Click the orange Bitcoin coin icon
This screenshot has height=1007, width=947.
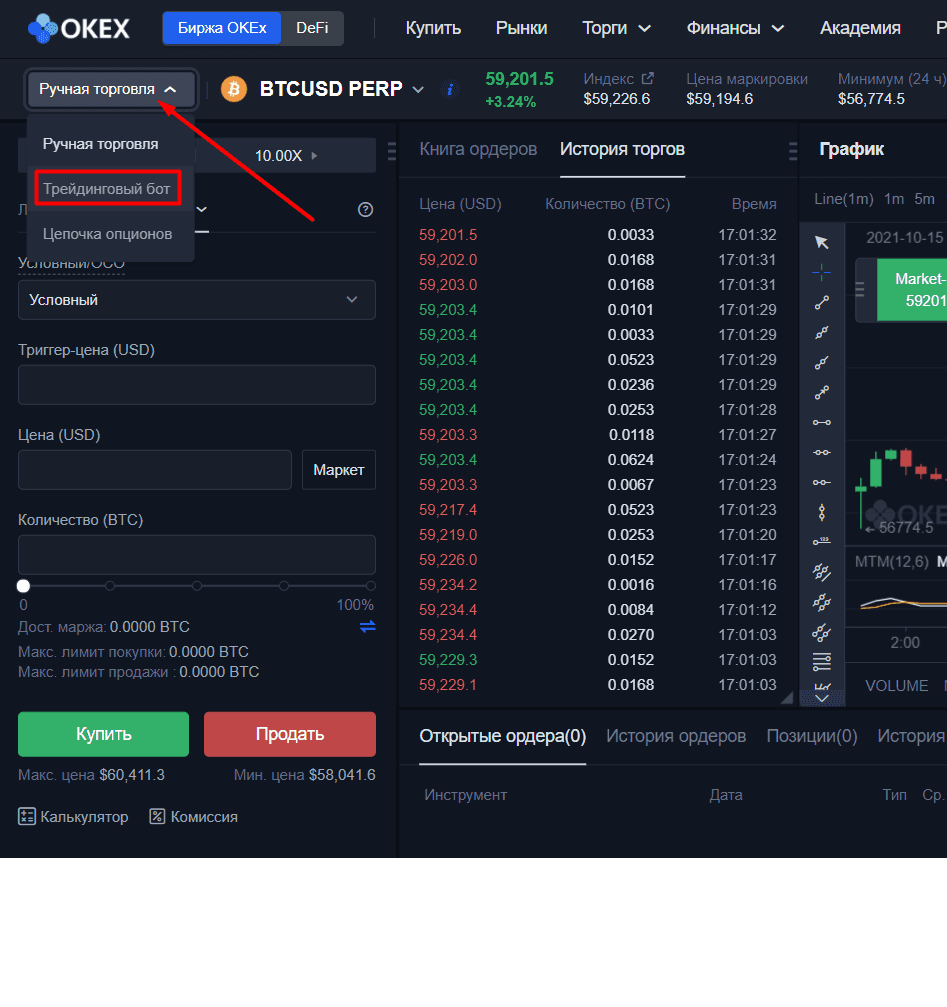tap(234, 89)
